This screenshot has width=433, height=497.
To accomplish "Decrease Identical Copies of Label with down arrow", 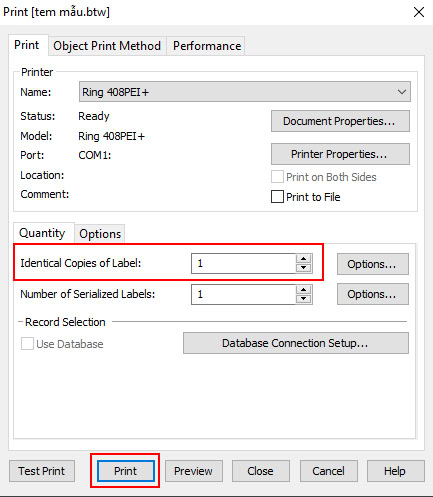I will tap(303, 268).
